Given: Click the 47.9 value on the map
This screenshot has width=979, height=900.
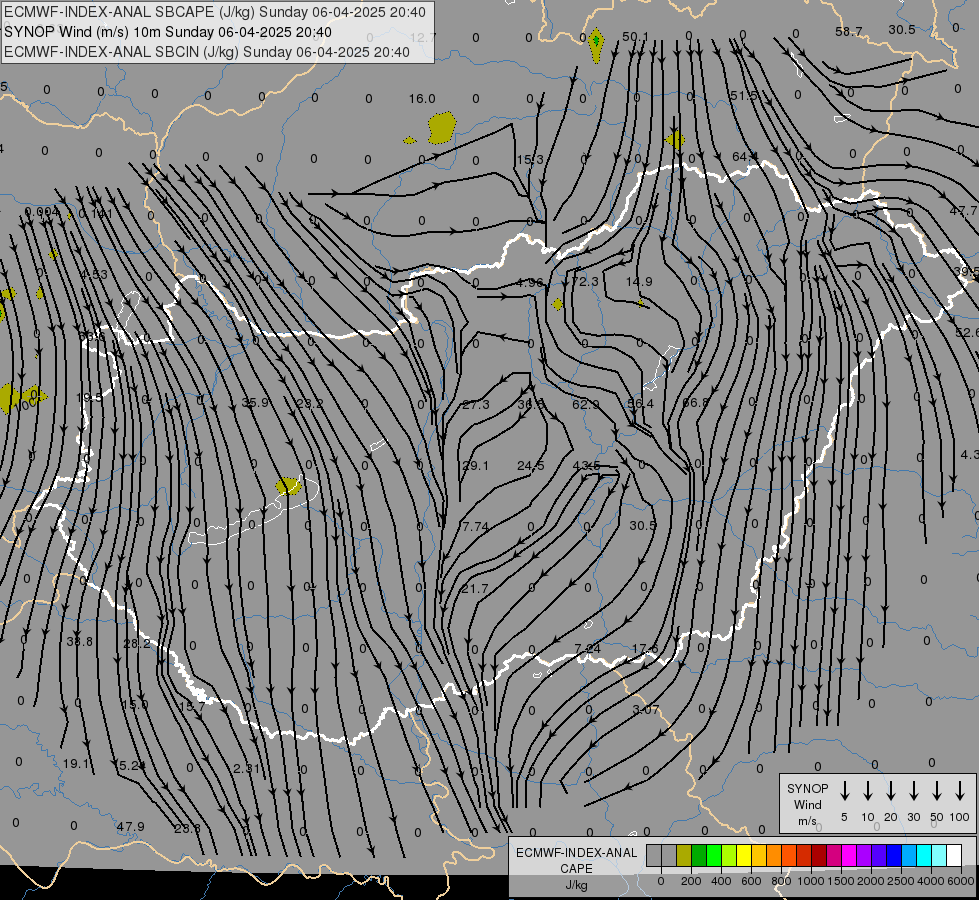Looking at the screenshot, I should pyautogui.click(x=130, y=827).
